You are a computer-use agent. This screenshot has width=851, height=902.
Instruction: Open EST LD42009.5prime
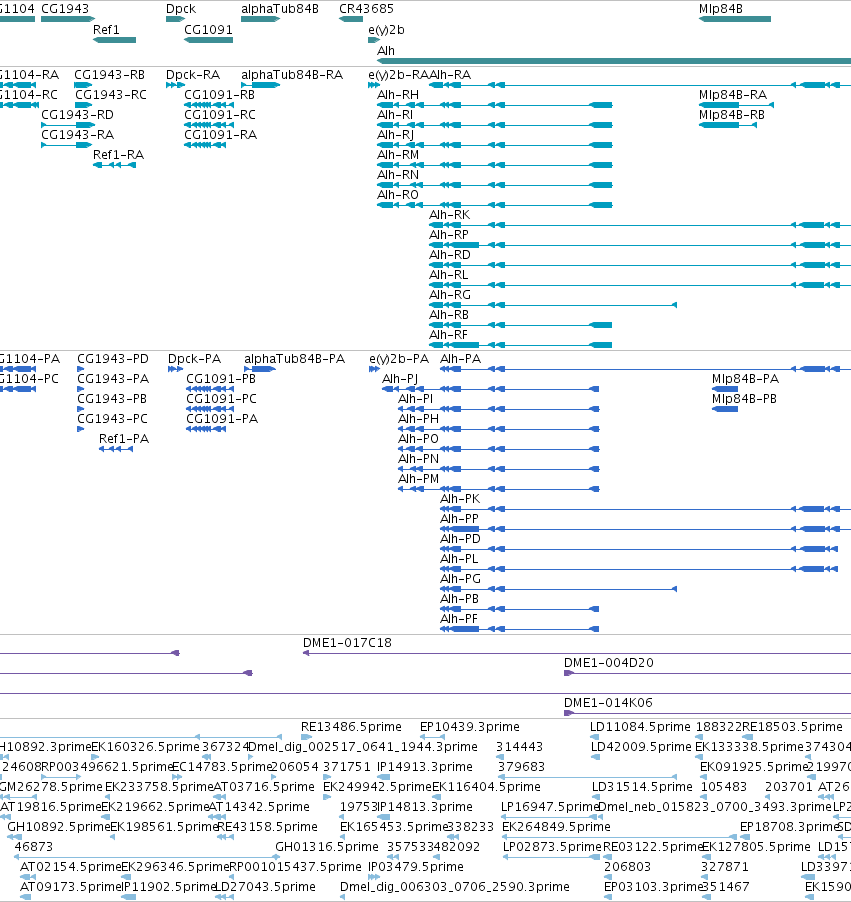click(x=596, y=757)
